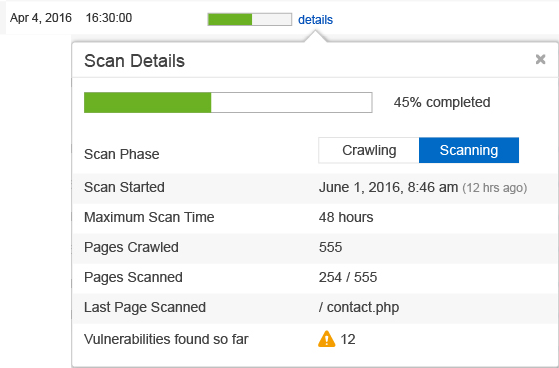
Task: Open the details link
Action: point(315,20)
